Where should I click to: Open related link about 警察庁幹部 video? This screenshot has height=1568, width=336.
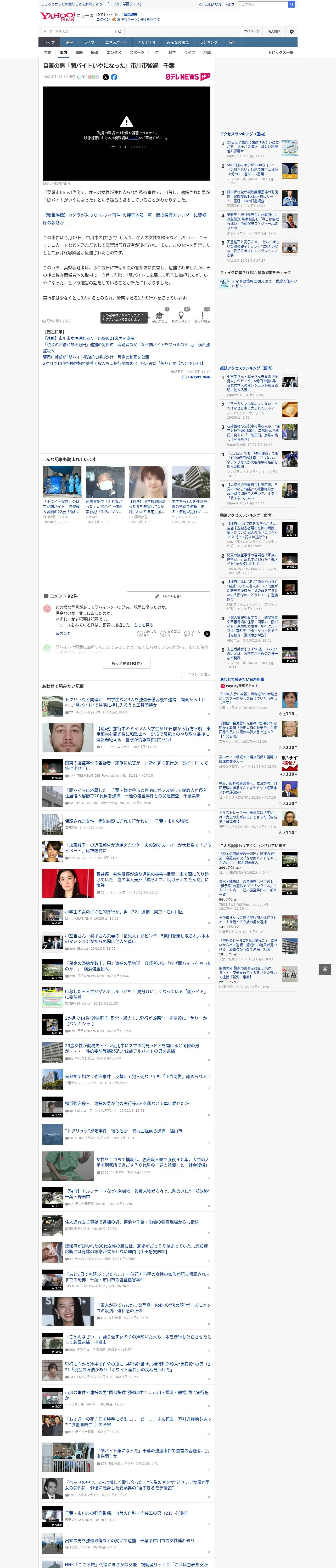(x=96, y=357)
